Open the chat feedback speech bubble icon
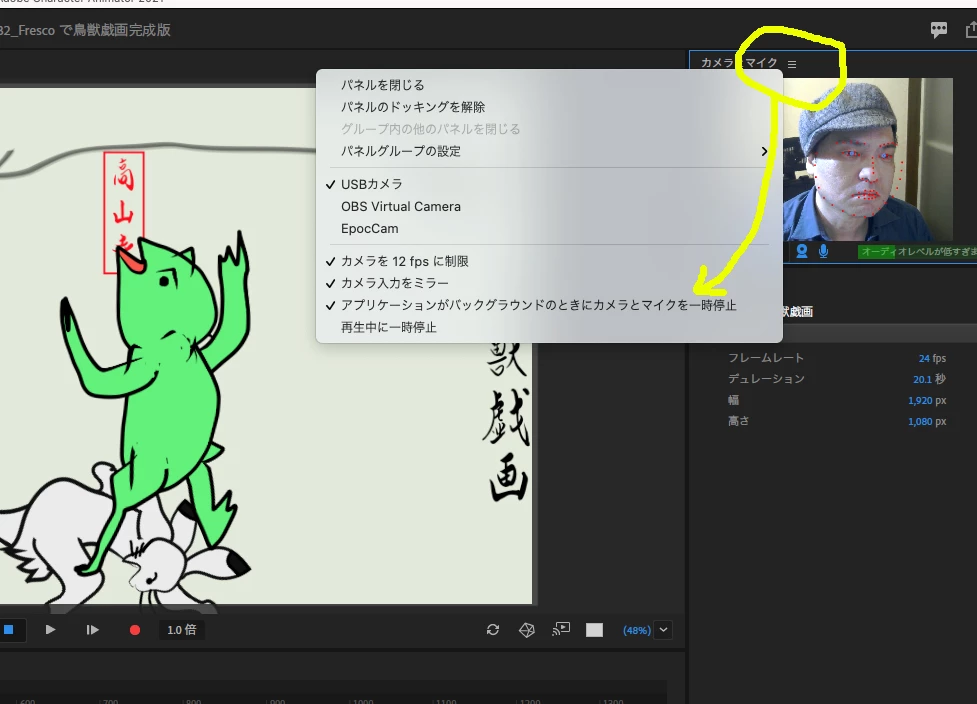Image resolution: width=977 pixels, height=704 pixels. pyautogui.click(x=939, y=29)
